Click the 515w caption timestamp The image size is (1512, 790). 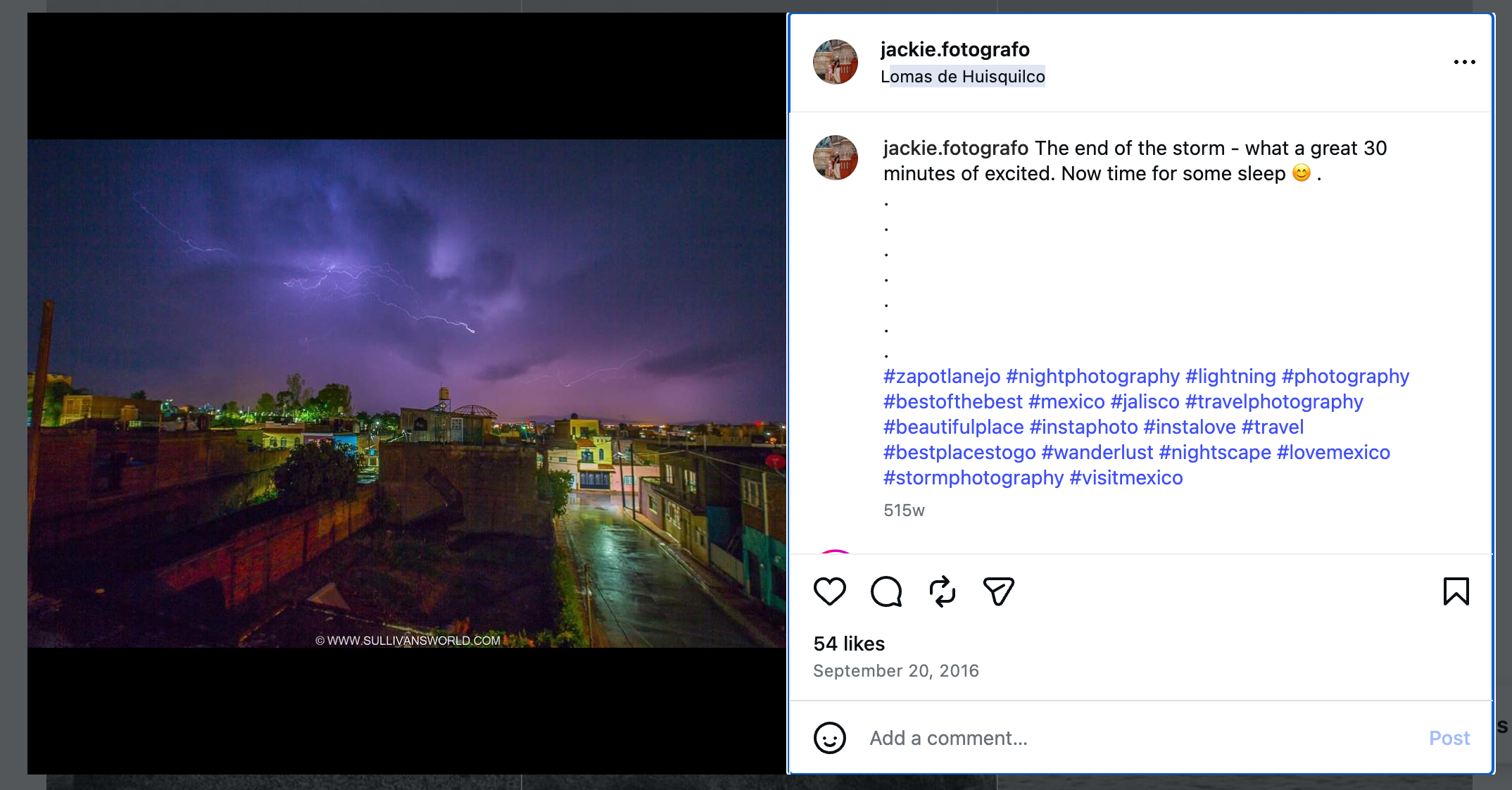click(x=904, y=510)
